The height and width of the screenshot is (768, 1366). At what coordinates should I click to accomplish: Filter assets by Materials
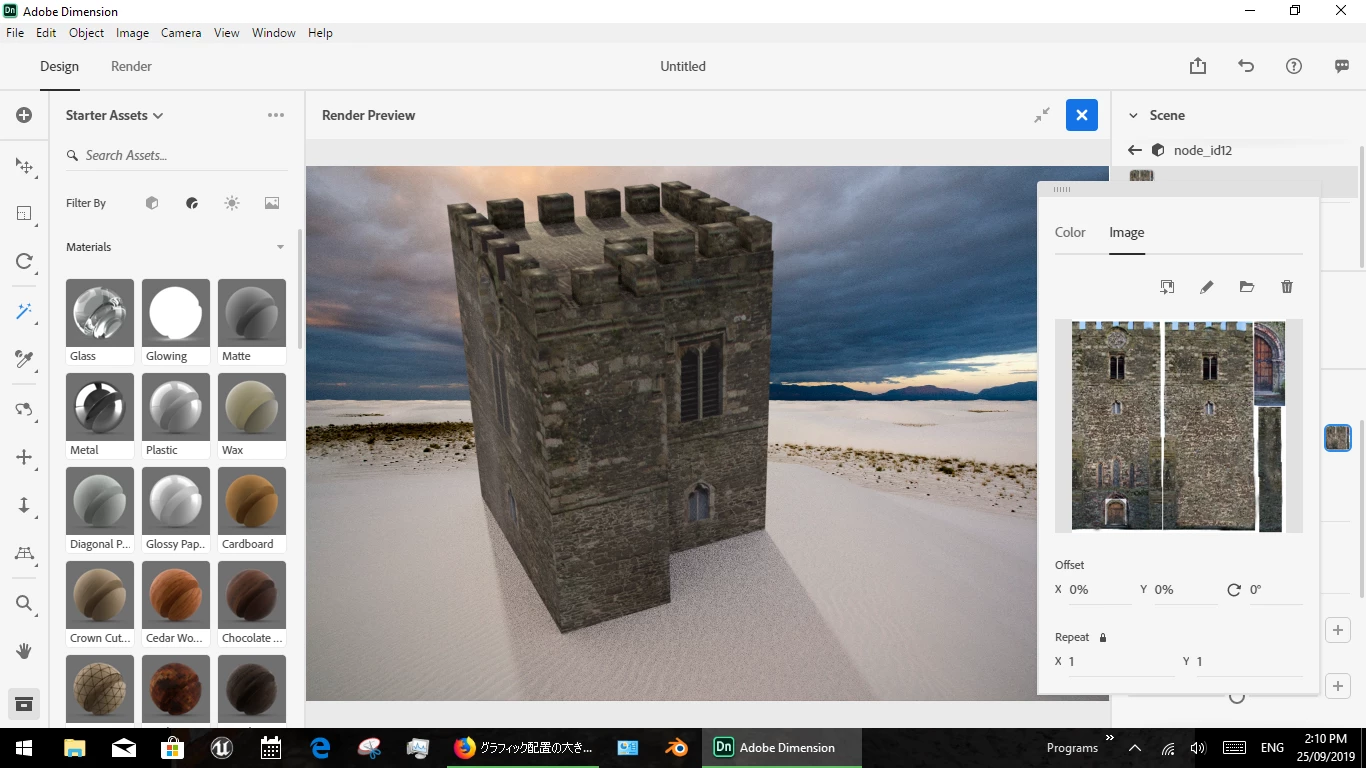192,203
